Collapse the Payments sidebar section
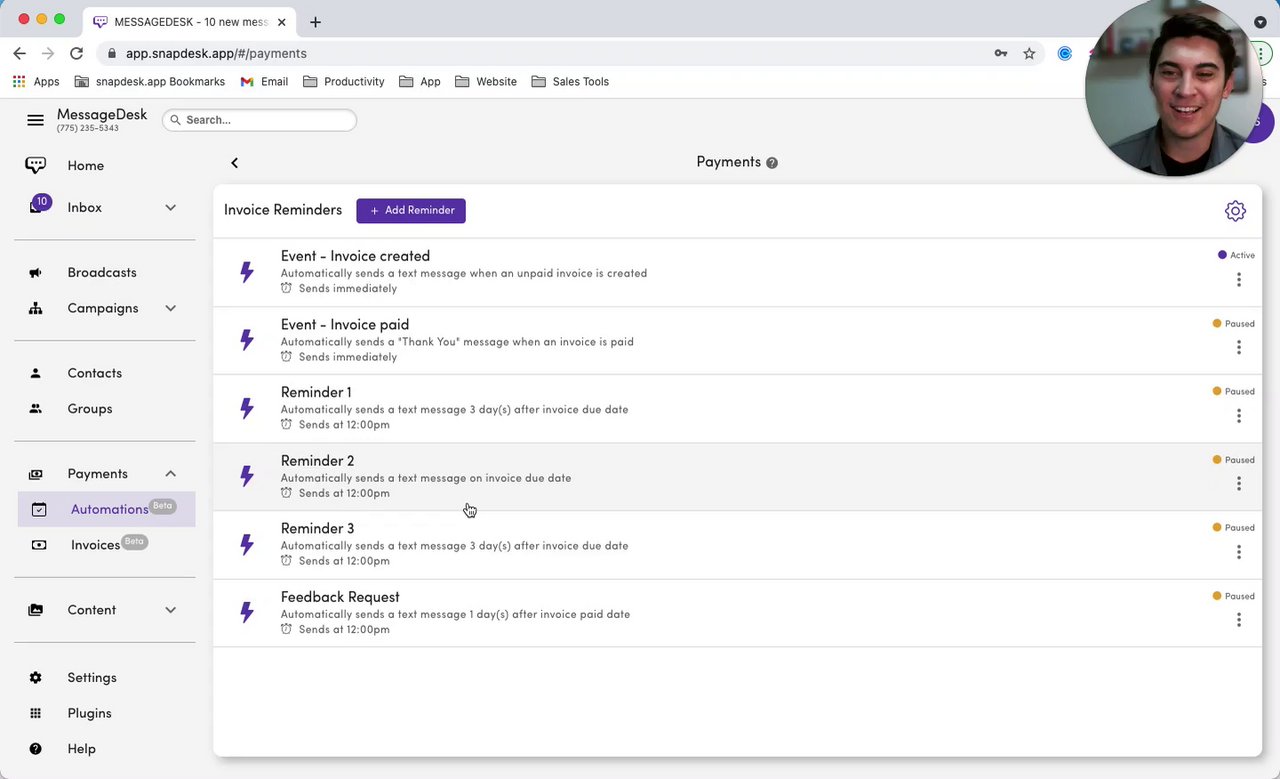This screenshot has width=1280, height=779. click(170, 474)
